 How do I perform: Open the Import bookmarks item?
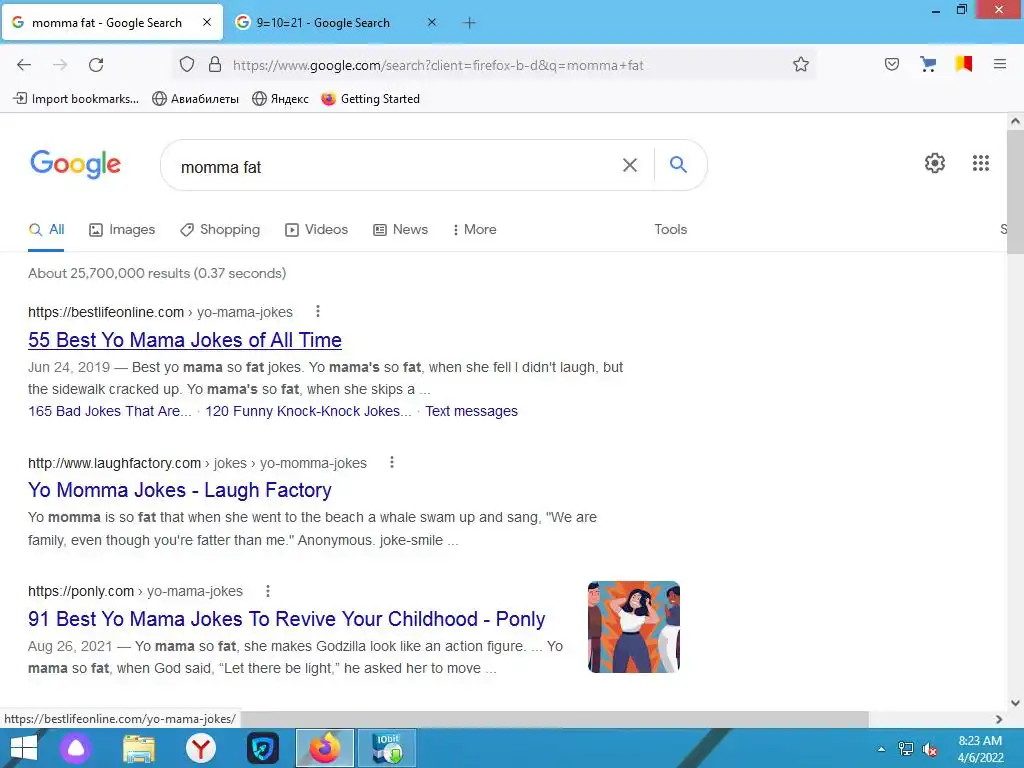76,99
